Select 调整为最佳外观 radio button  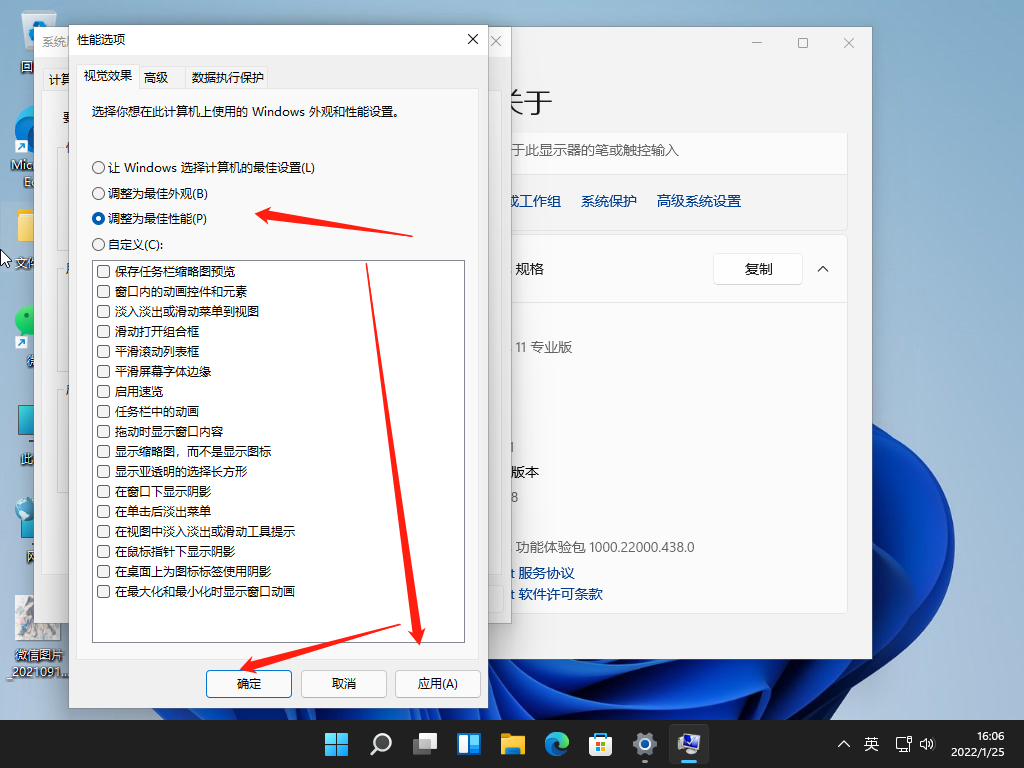98,193
